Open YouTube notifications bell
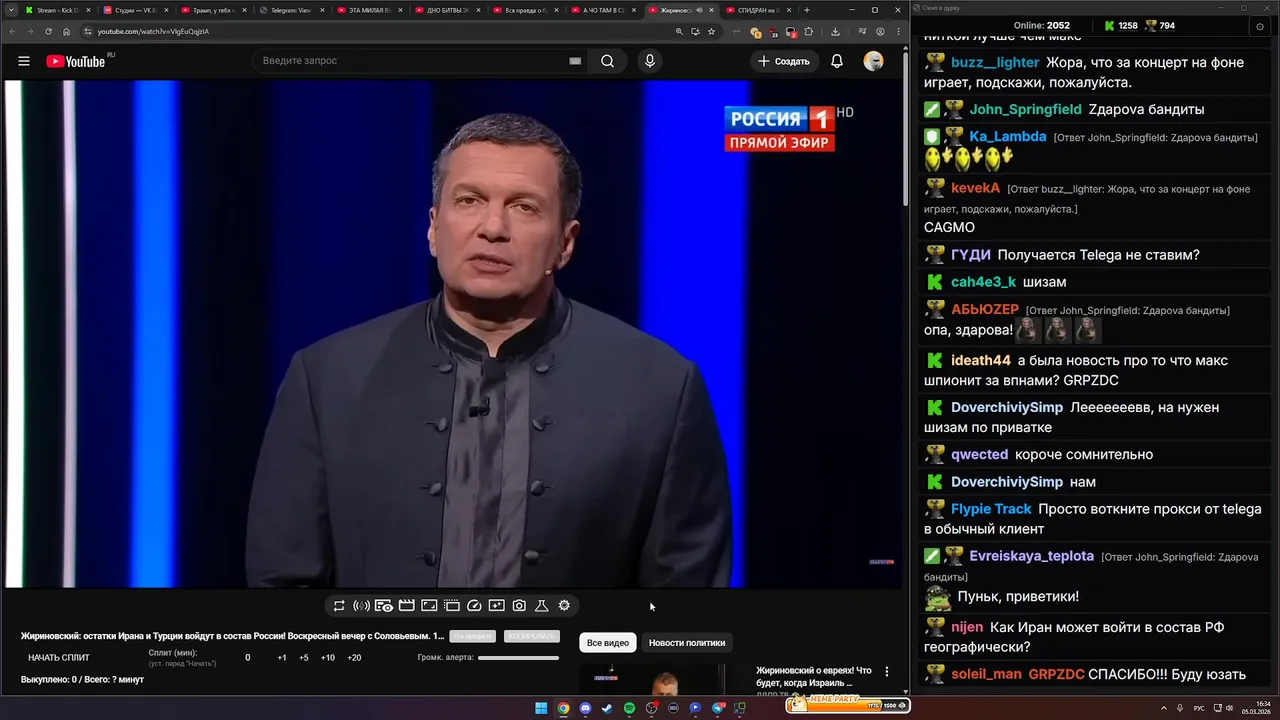Screen dimensions: 1280x720 pyautogui.click(x=837, y=61)
